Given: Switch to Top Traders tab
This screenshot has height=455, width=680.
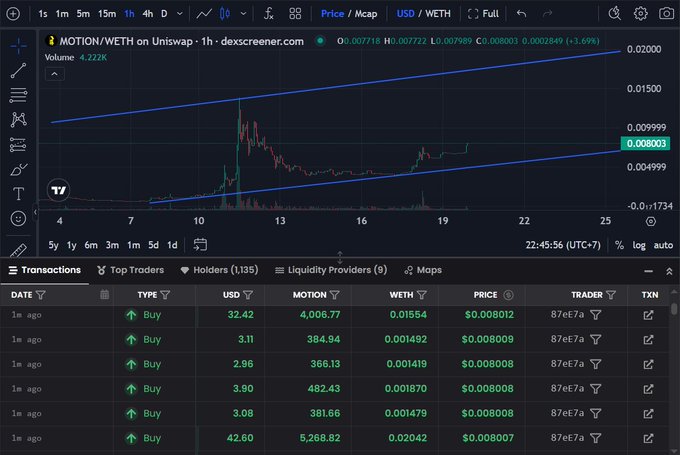Looking at the screenshot, I should 131,270.
